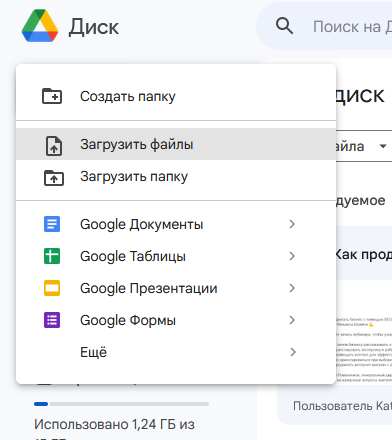Screen dimensions: 392x440
Task: Expand the Google Формы submenu arrow
Action: coord(292,320)
